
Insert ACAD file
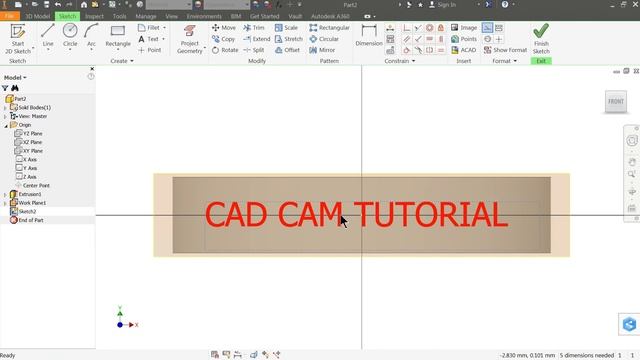point(464,50)
